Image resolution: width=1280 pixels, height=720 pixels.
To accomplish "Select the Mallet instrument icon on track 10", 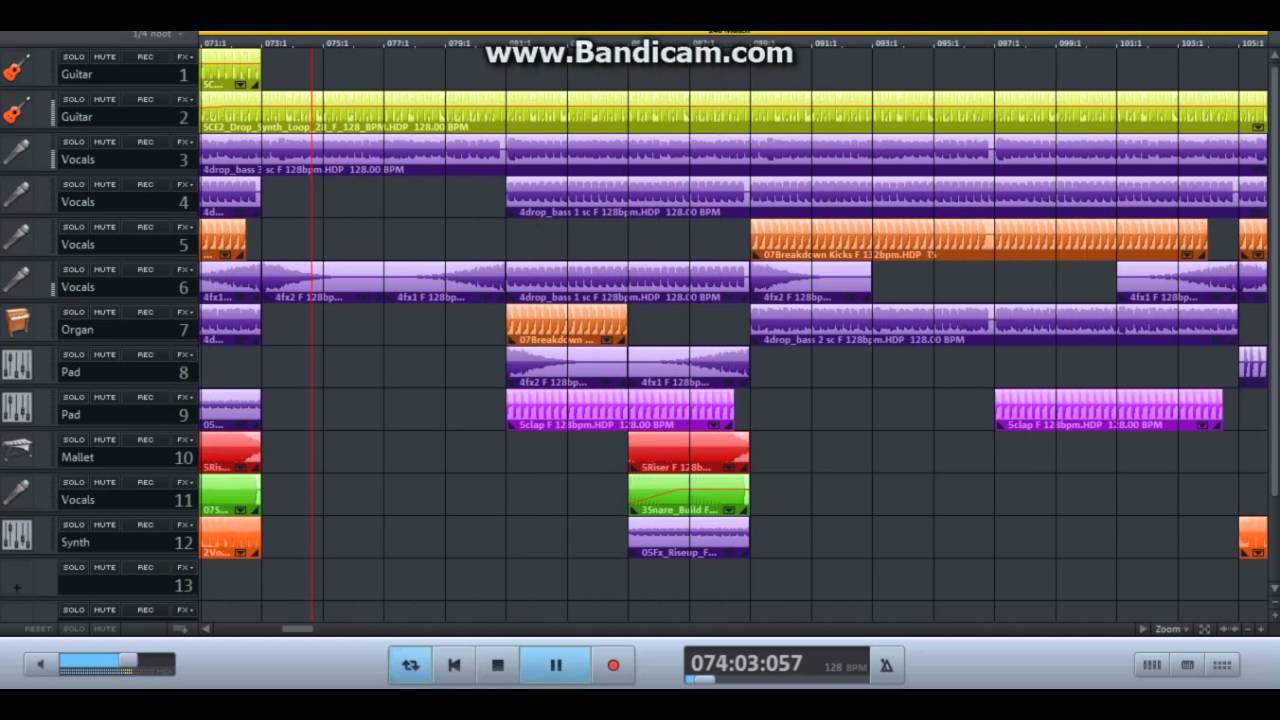I will point(16,450).
